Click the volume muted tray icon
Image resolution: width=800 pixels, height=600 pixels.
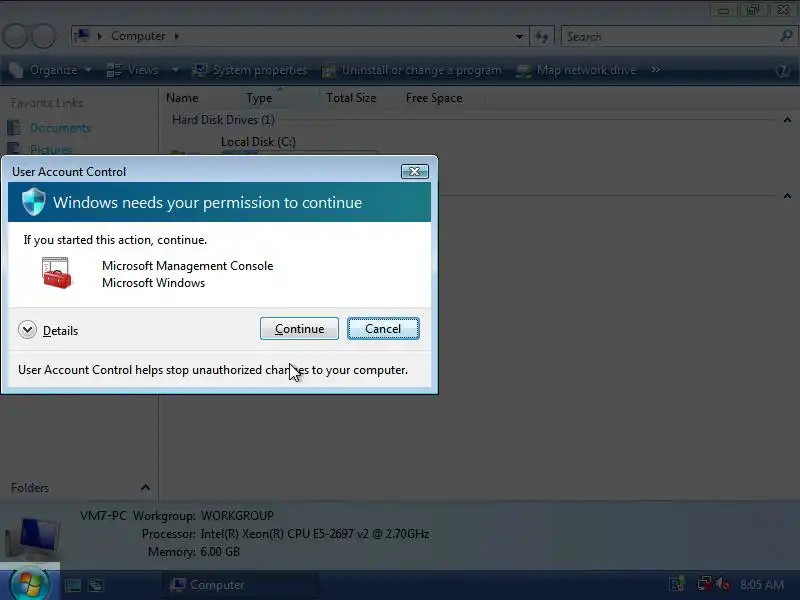723,584
